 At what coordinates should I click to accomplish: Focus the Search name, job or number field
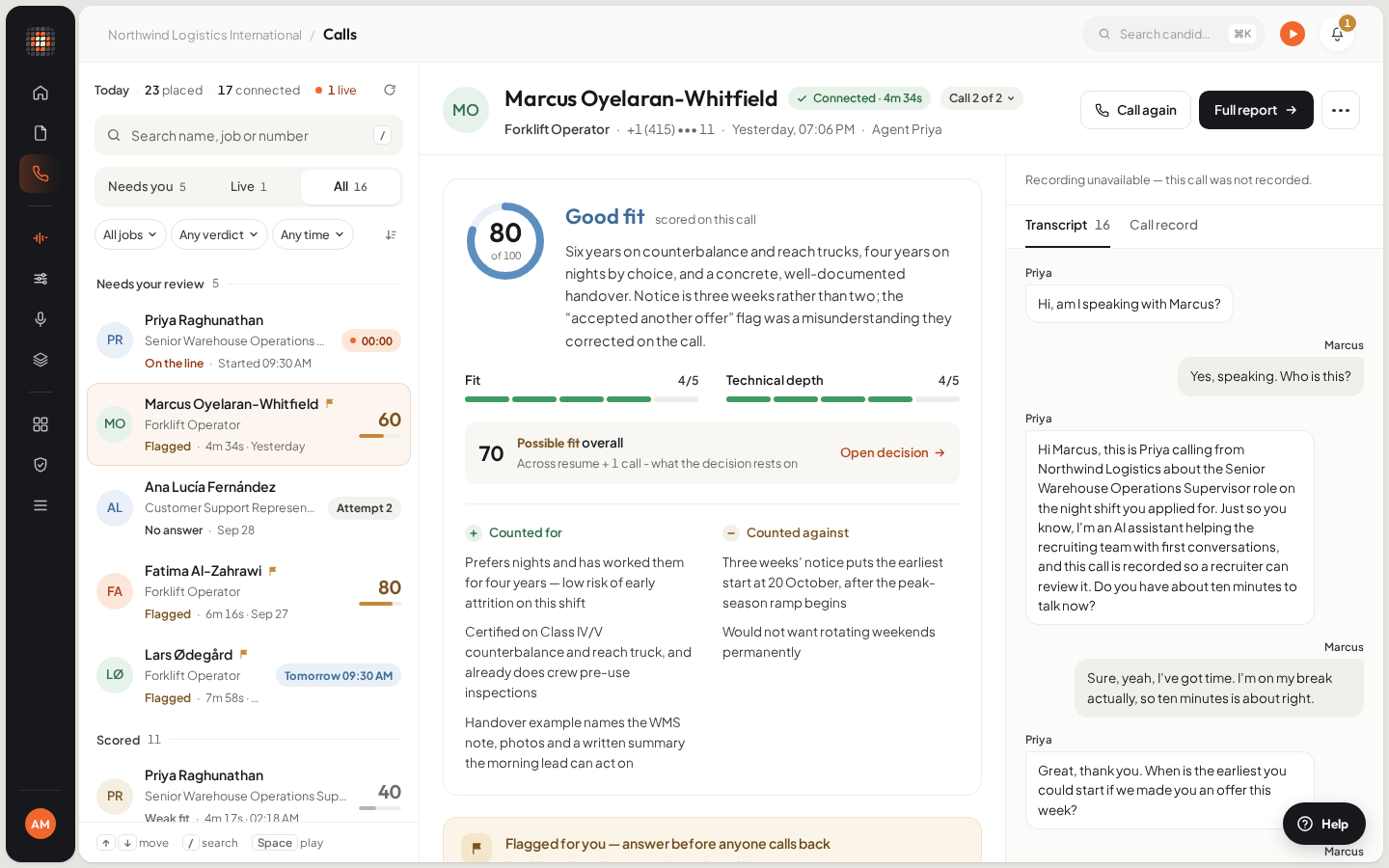tap(249, 136)
